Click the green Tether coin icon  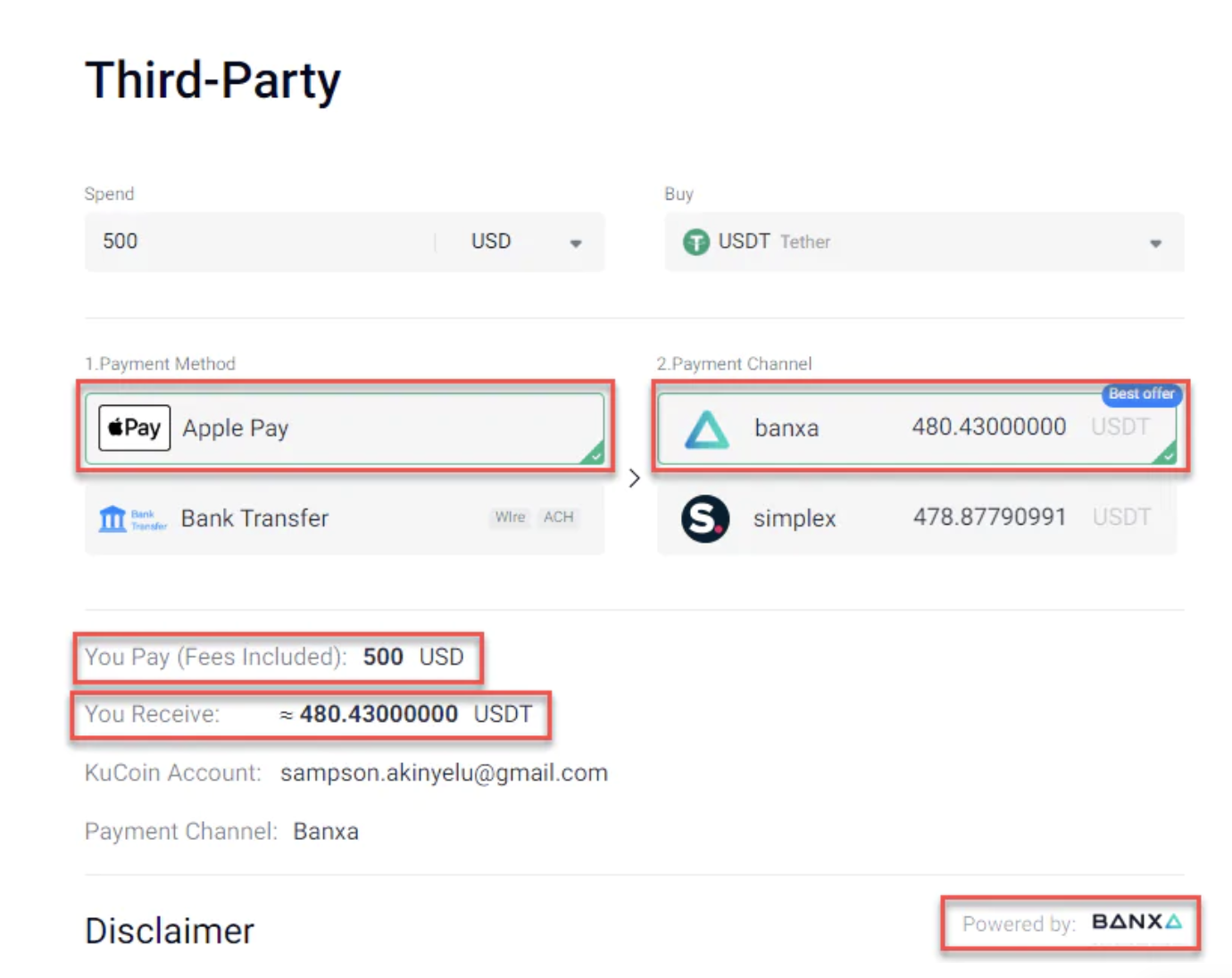(x=695, y=242)
